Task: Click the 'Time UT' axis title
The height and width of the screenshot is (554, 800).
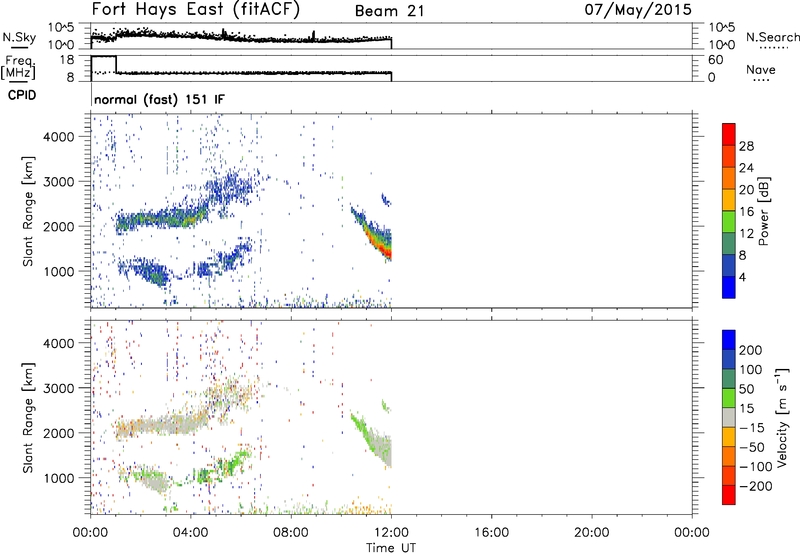Action: [x=391, y=548]
